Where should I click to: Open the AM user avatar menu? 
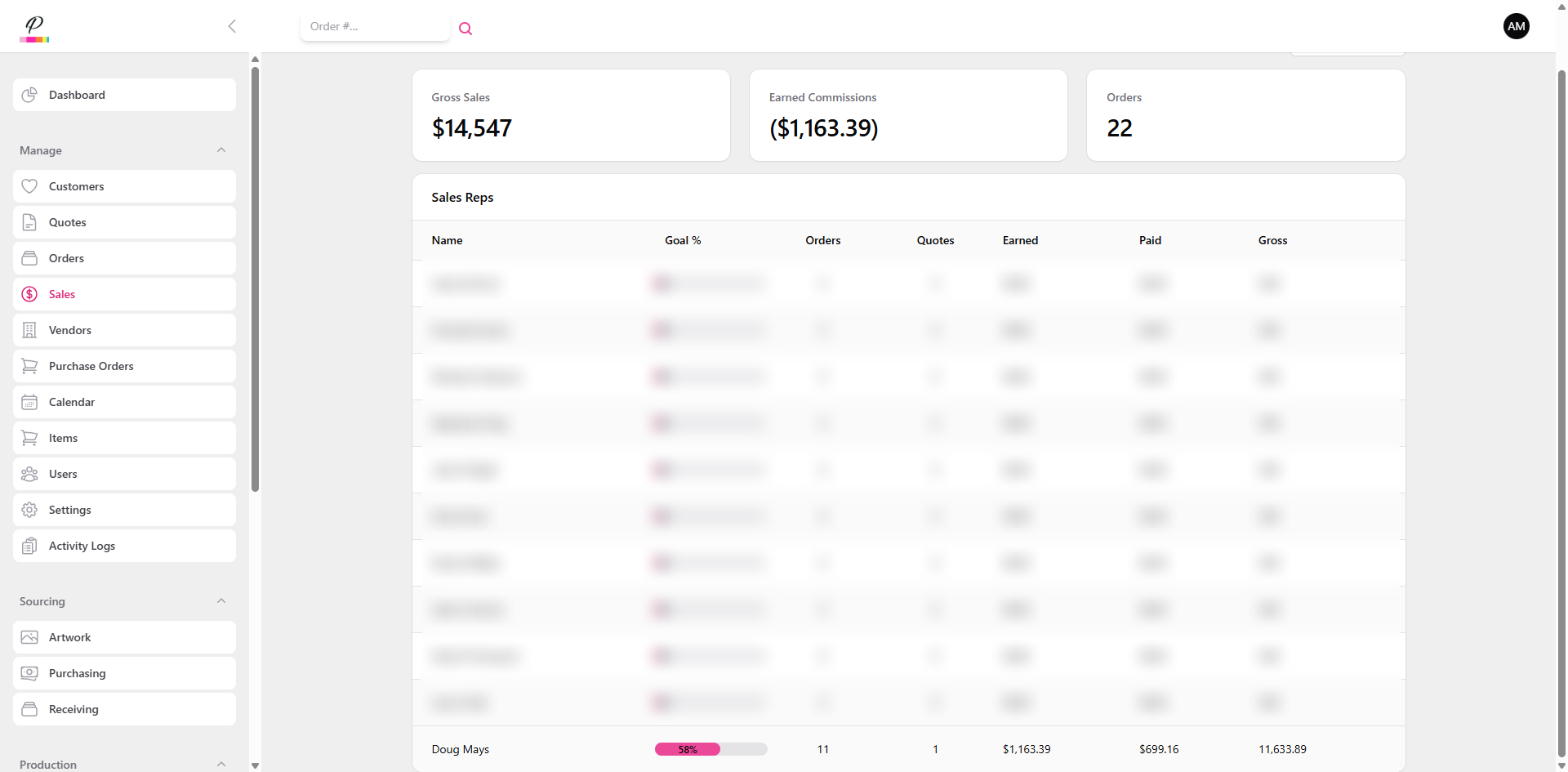[x=1516, y=26]
